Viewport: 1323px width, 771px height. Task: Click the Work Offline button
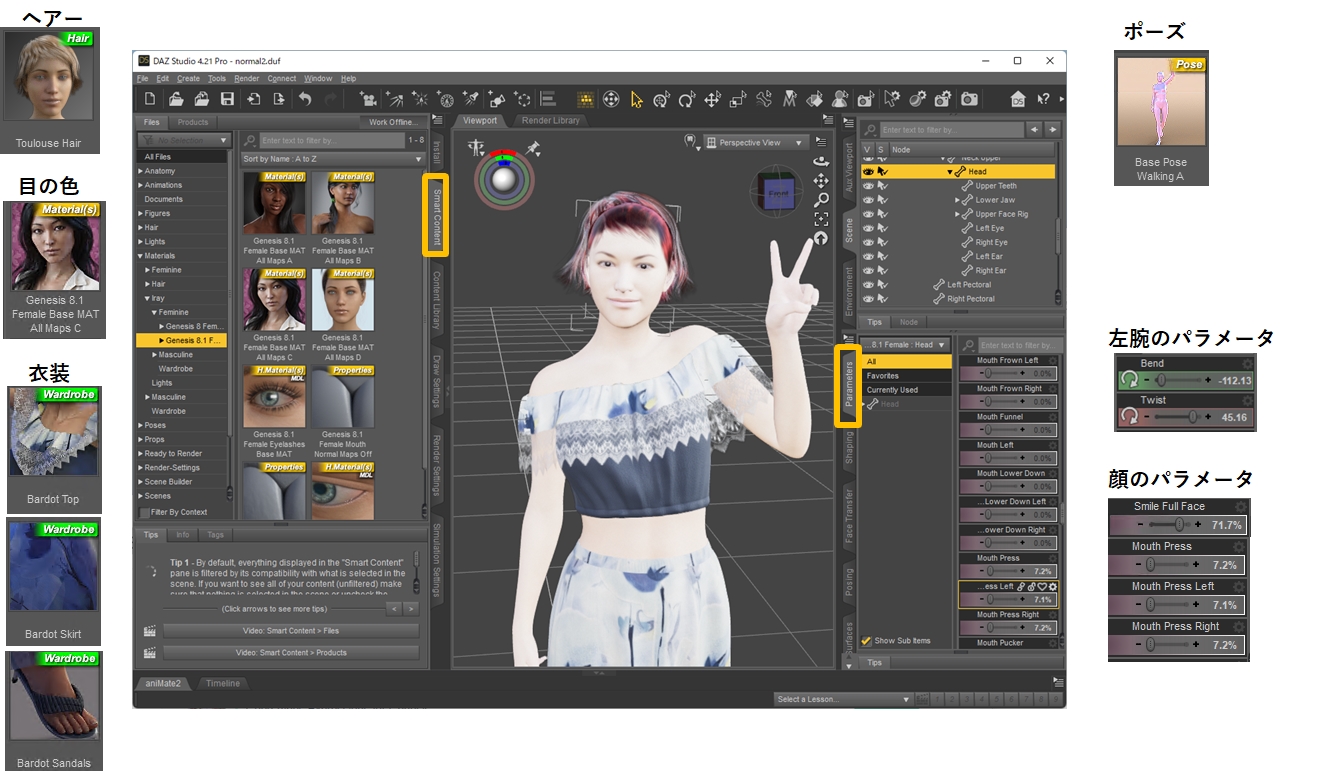tap(392, 122)
